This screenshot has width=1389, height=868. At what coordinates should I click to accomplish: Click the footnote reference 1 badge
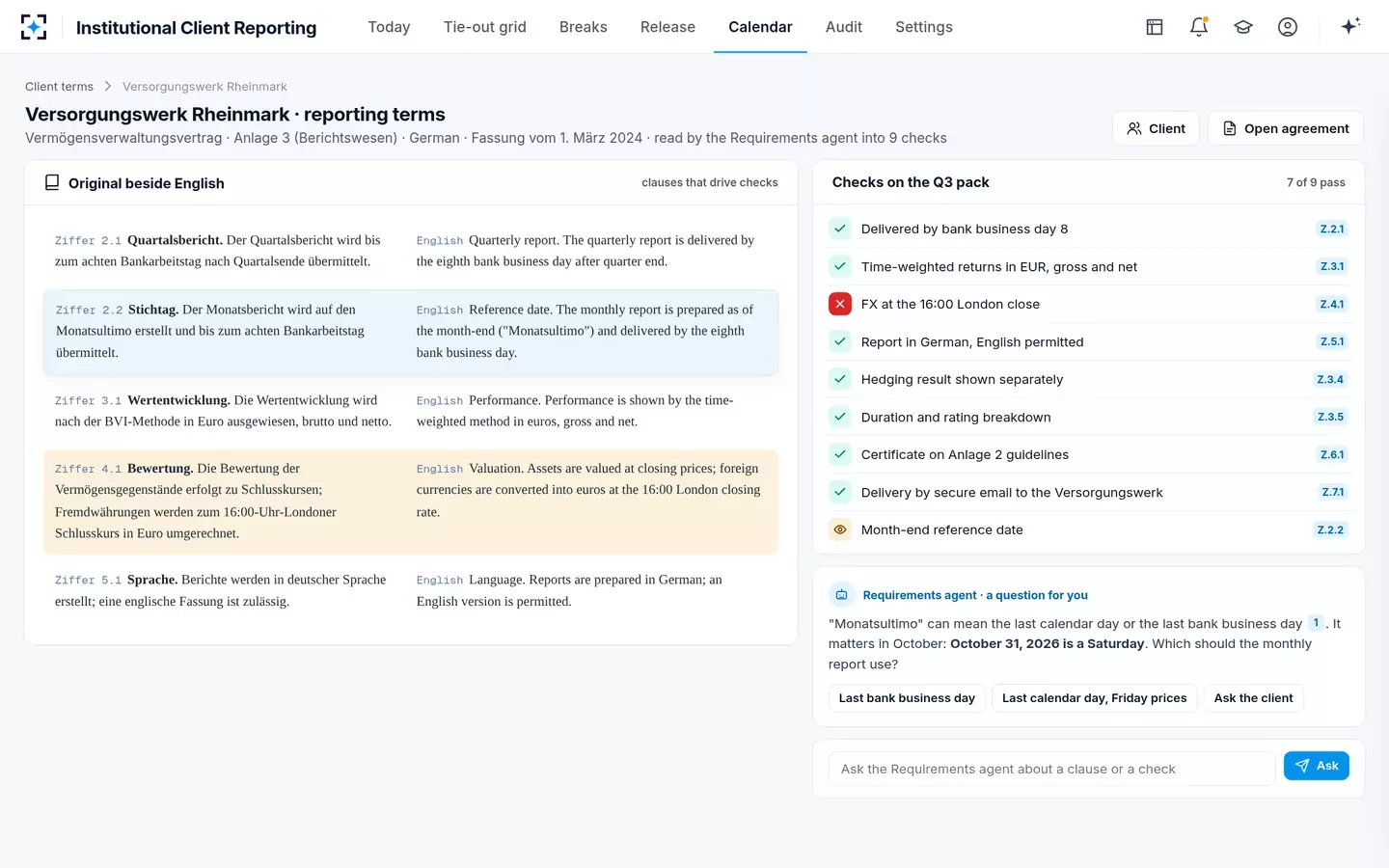[x=1316, y=623]
